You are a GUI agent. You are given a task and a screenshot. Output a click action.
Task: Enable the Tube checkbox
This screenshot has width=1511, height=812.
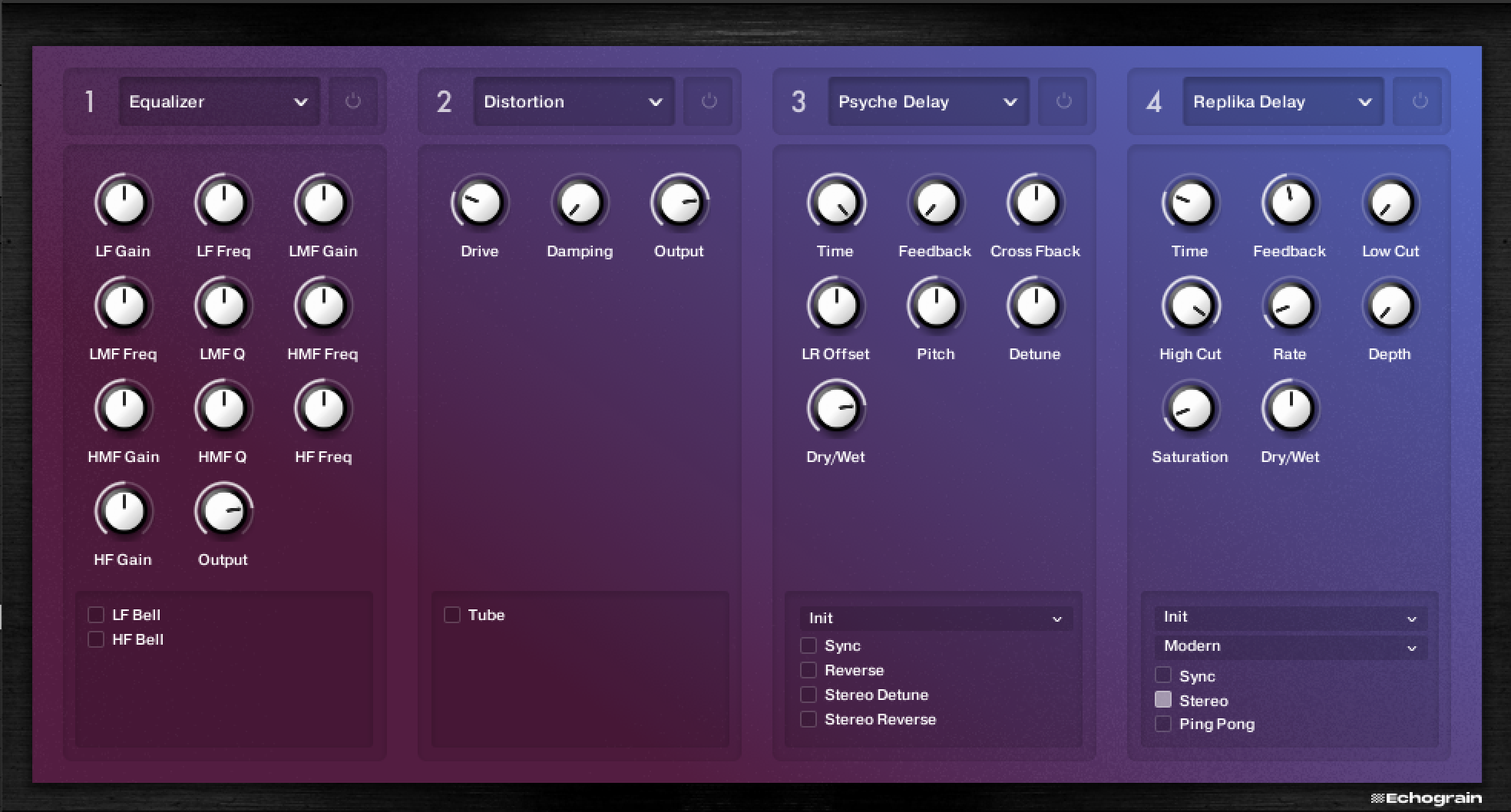tap(452, 615)
